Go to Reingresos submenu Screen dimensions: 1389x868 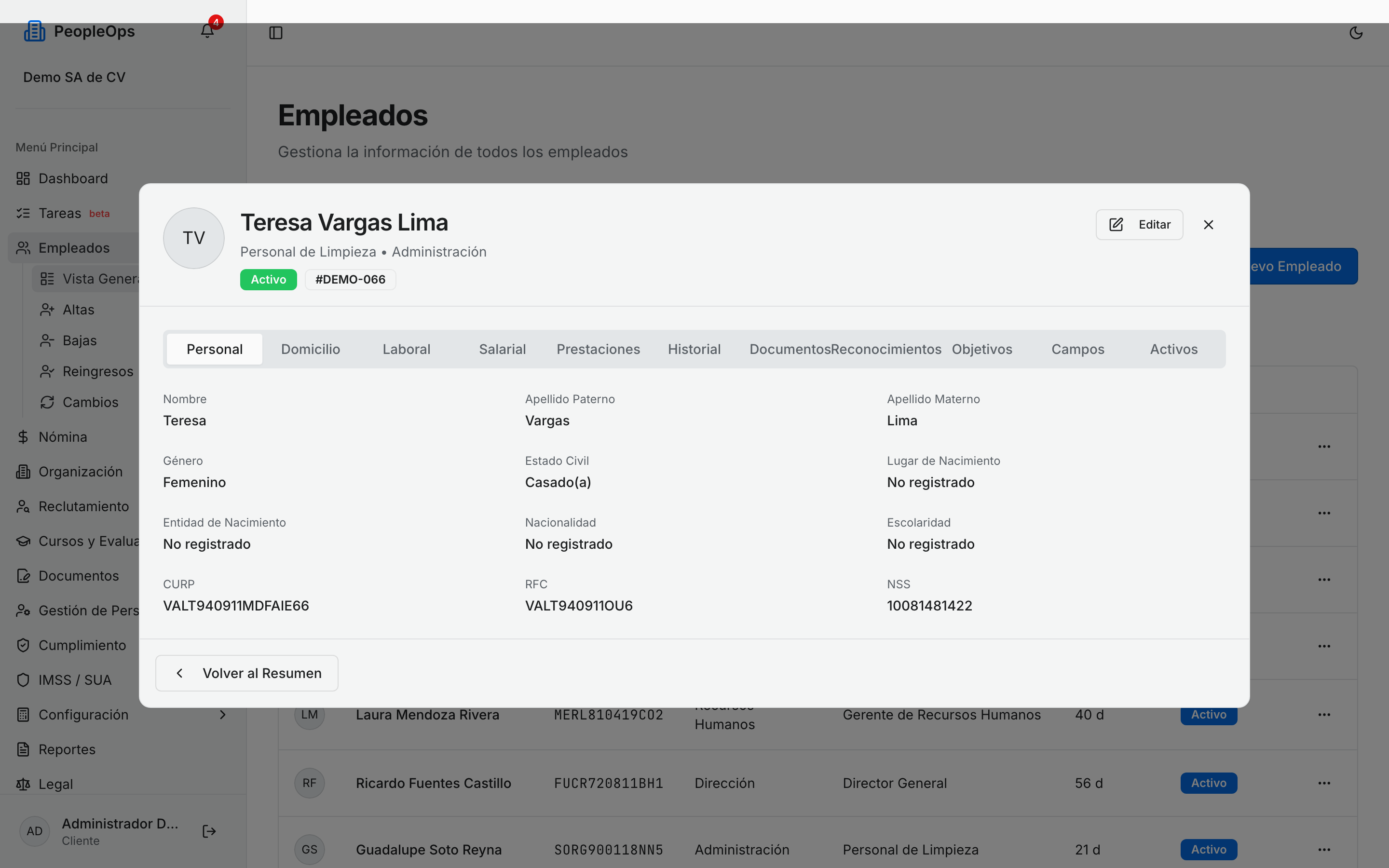click(86, 371)
